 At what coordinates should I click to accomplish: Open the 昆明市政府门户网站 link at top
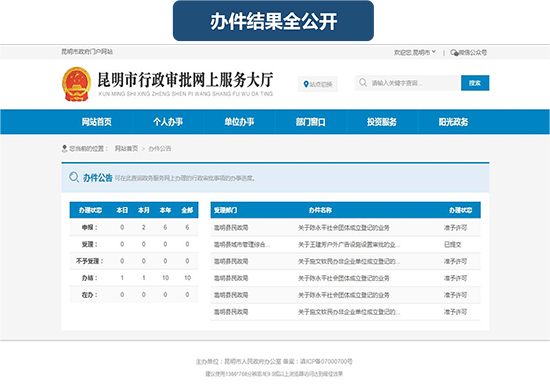coord(87,52)
